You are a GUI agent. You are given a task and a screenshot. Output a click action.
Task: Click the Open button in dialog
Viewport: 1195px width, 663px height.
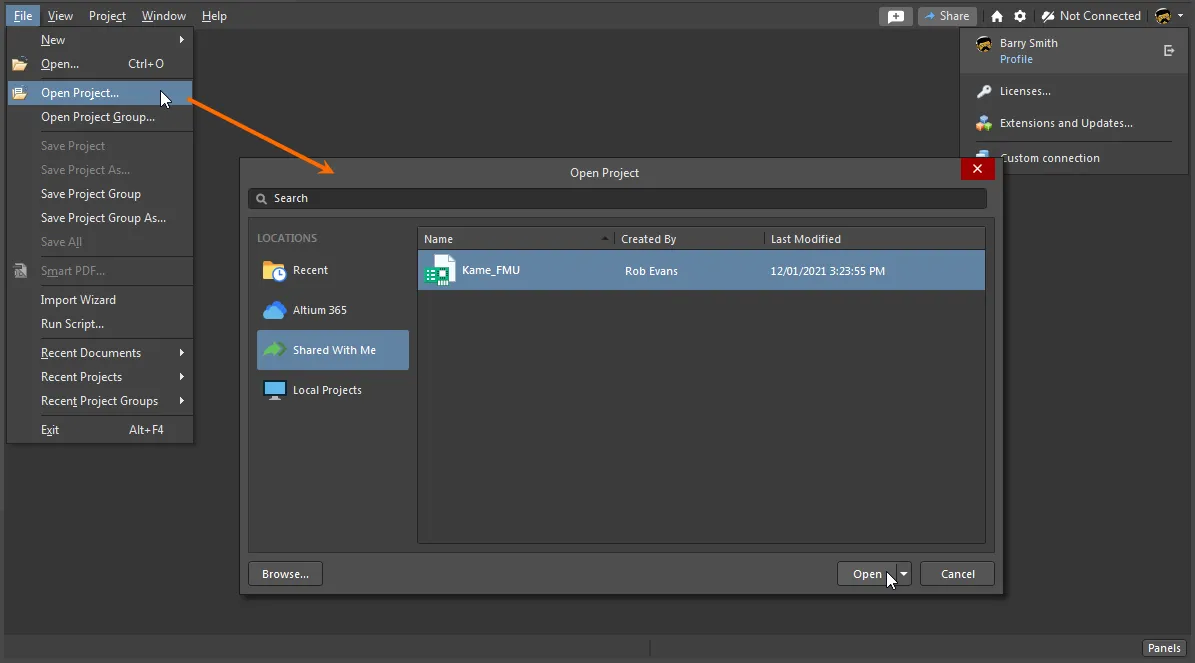pos(867,574)
